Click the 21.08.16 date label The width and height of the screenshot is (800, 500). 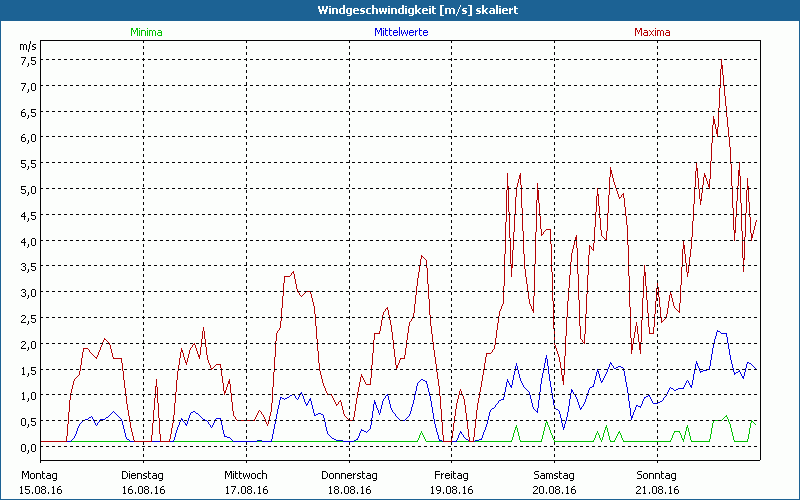coord(656,490)
